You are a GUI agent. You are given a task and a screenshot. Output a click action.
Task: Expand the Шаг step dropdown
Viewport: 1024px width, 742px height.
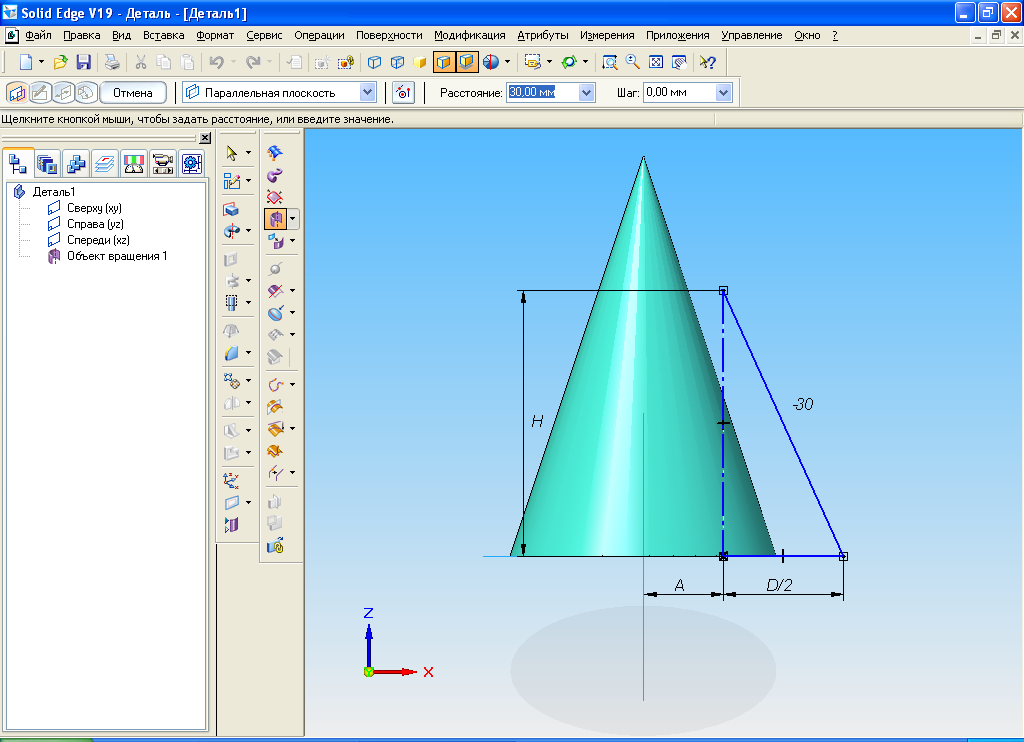point(723,93)
